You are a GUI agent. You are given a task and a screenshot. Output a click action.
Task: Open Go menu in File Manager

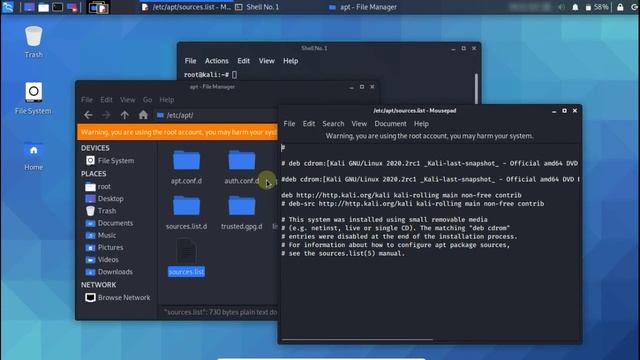147,100
